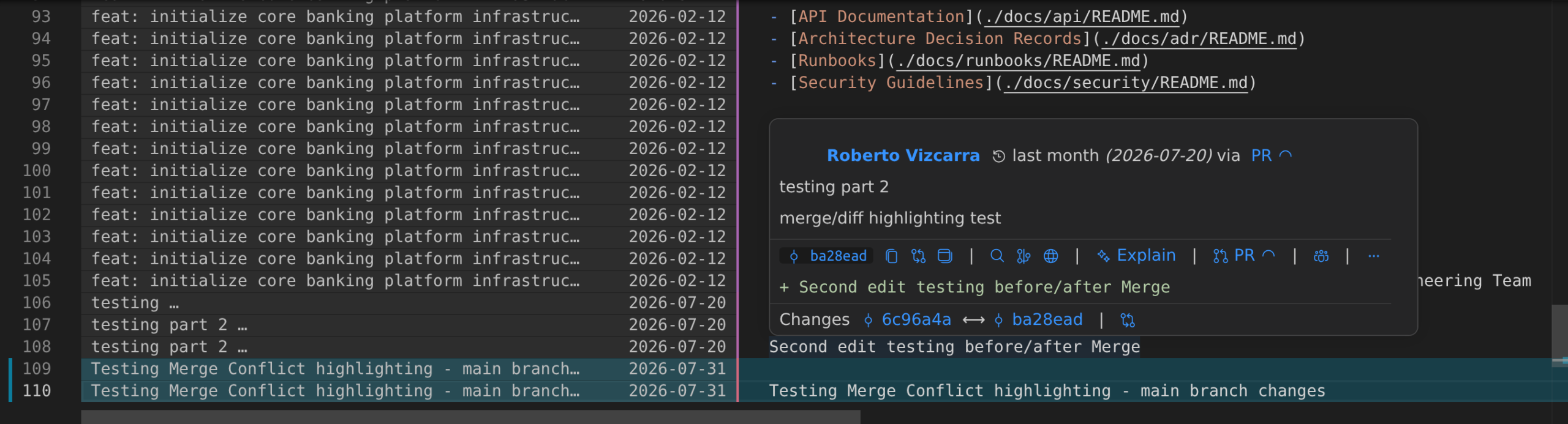This screenshot has height=424, width=1568.
Task: Open author Roberto Vizcarra link
Action: pos(903,155)
